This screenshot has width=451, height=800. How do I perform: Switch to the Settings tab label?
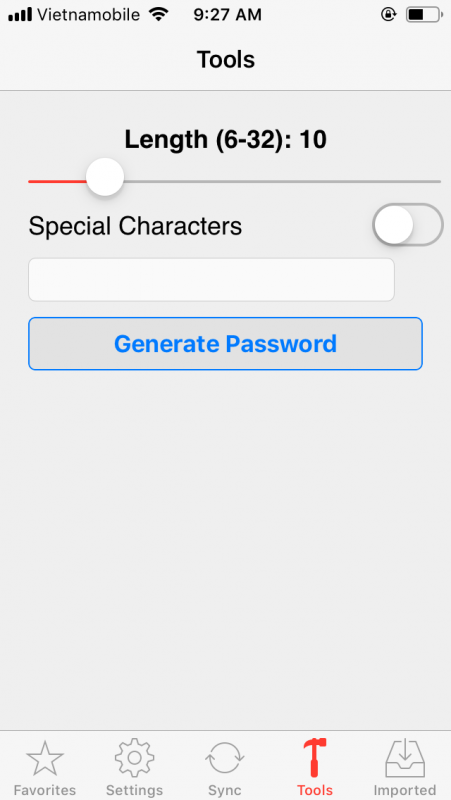click(x=134, y=790)
